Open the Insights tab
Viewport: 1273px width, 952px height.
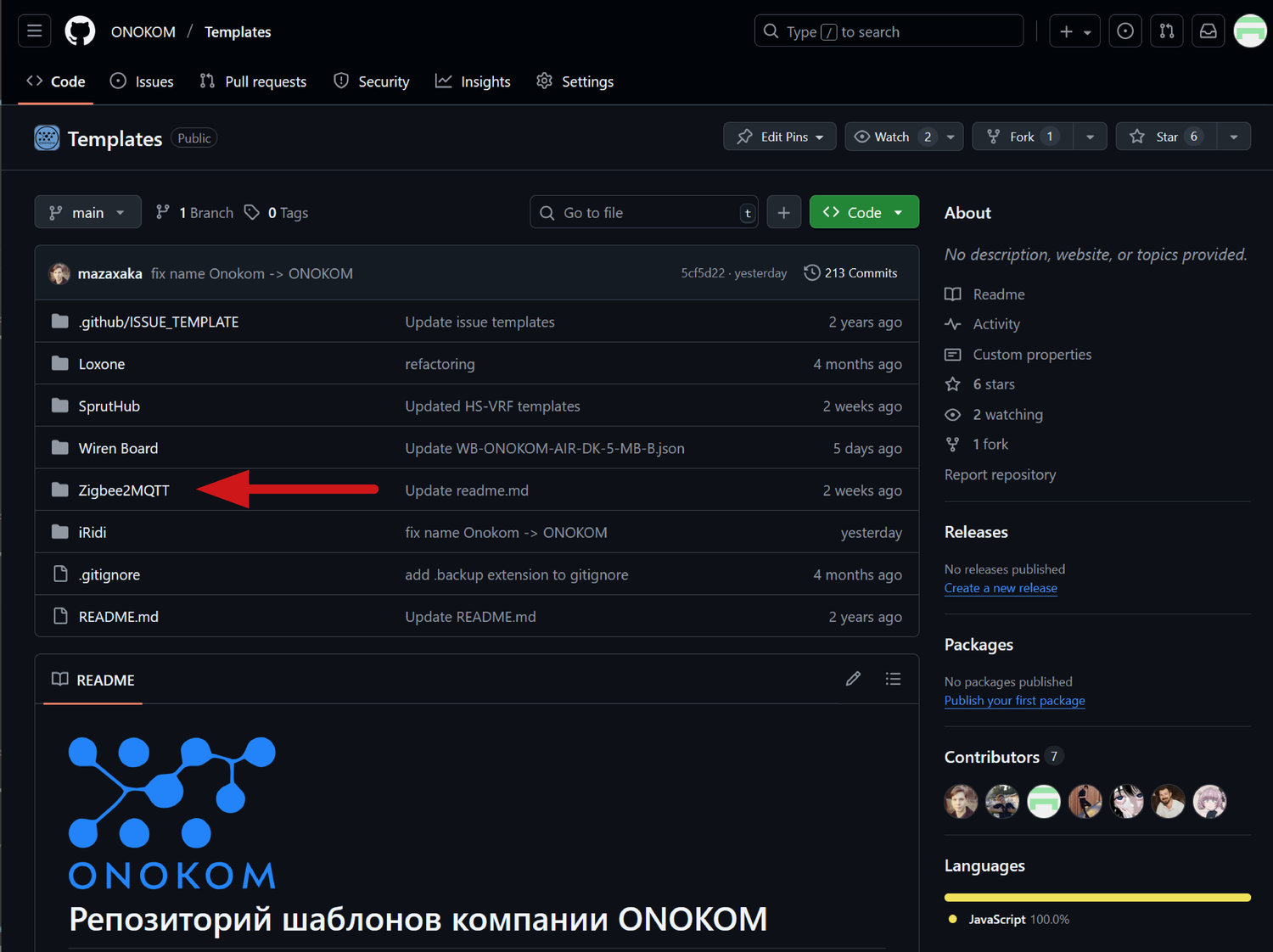[x=473, y=81]
